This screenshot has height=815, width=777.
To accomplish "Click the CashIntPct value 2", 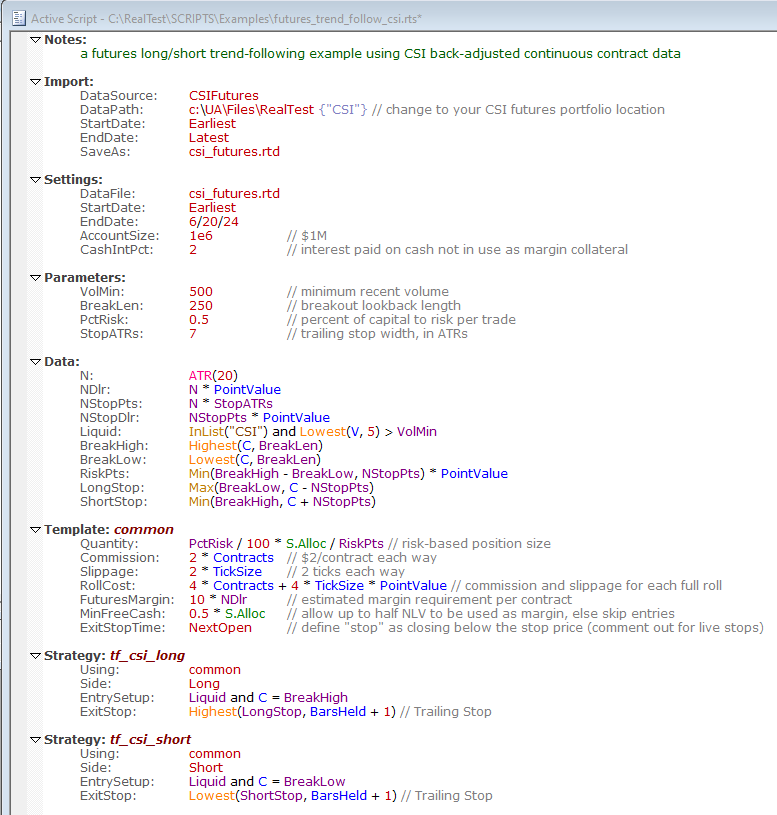I will click(x=193, y=250).
